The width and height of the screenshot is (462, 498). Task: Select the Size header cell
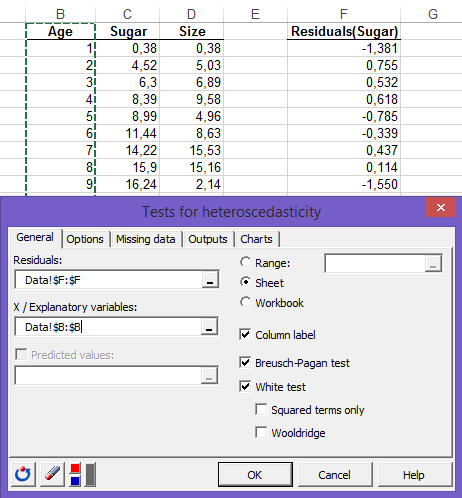(x=191, y=31)
